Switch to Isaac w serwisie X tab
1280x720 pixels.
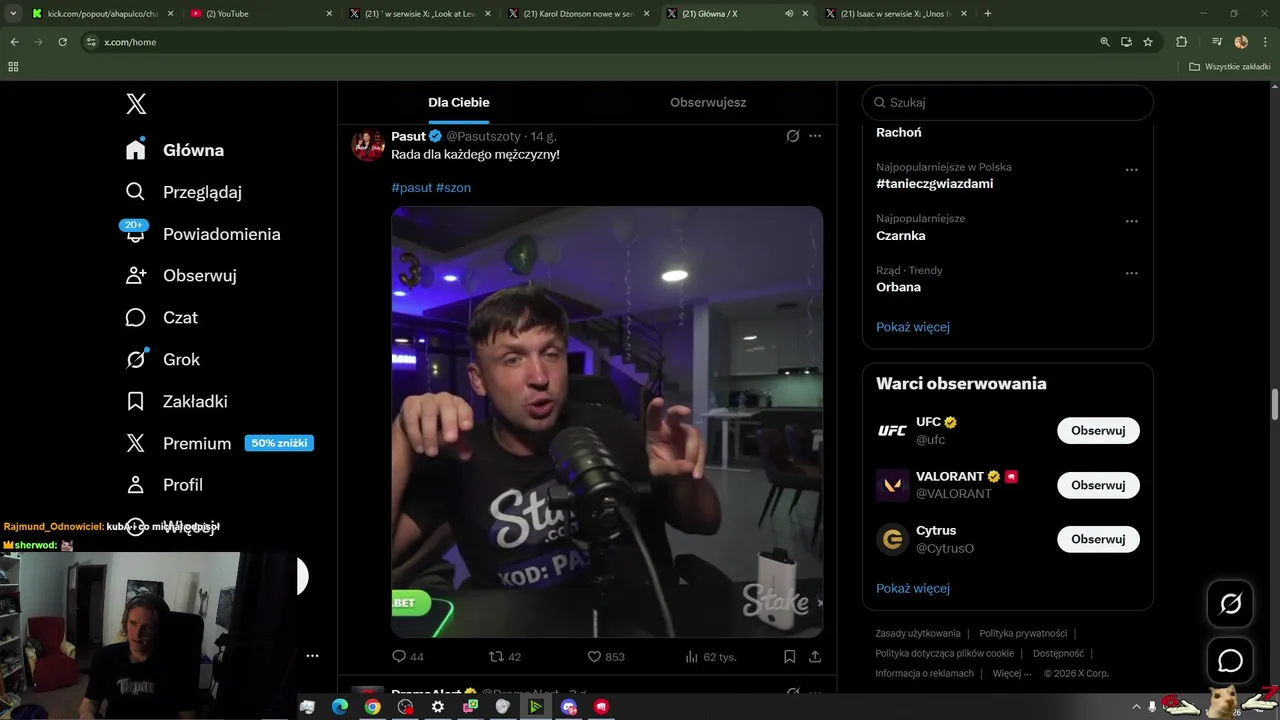point(895,13)
